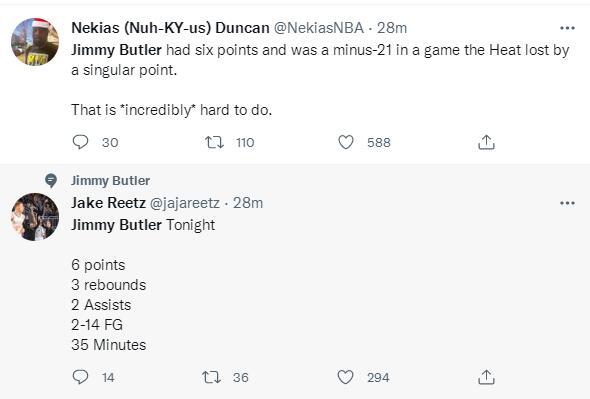Like the tweet with 294 likes

click(345, 377)
